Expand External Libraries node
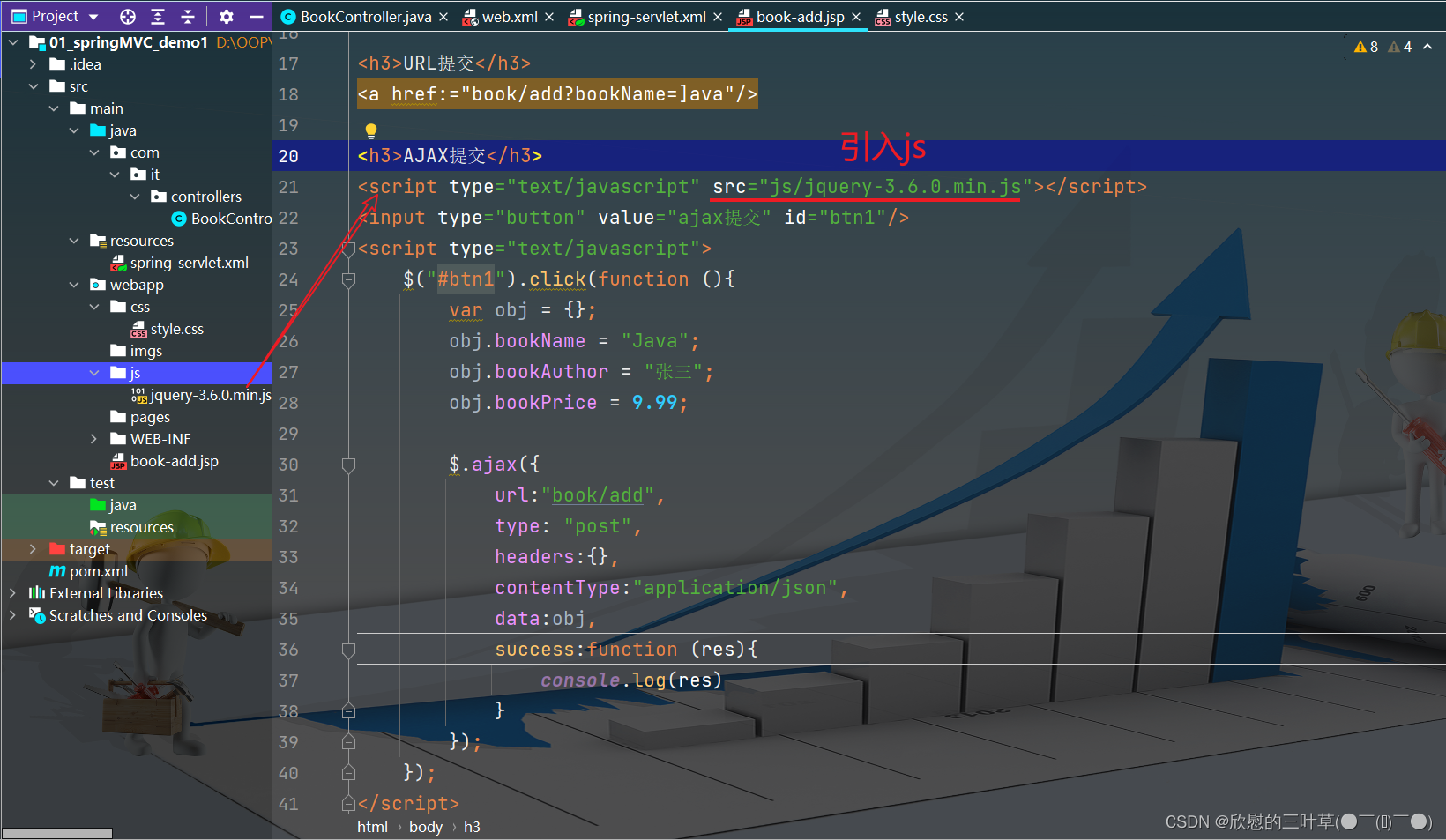1446x840 pixels. pyautogui.click(x=12, y=593)
